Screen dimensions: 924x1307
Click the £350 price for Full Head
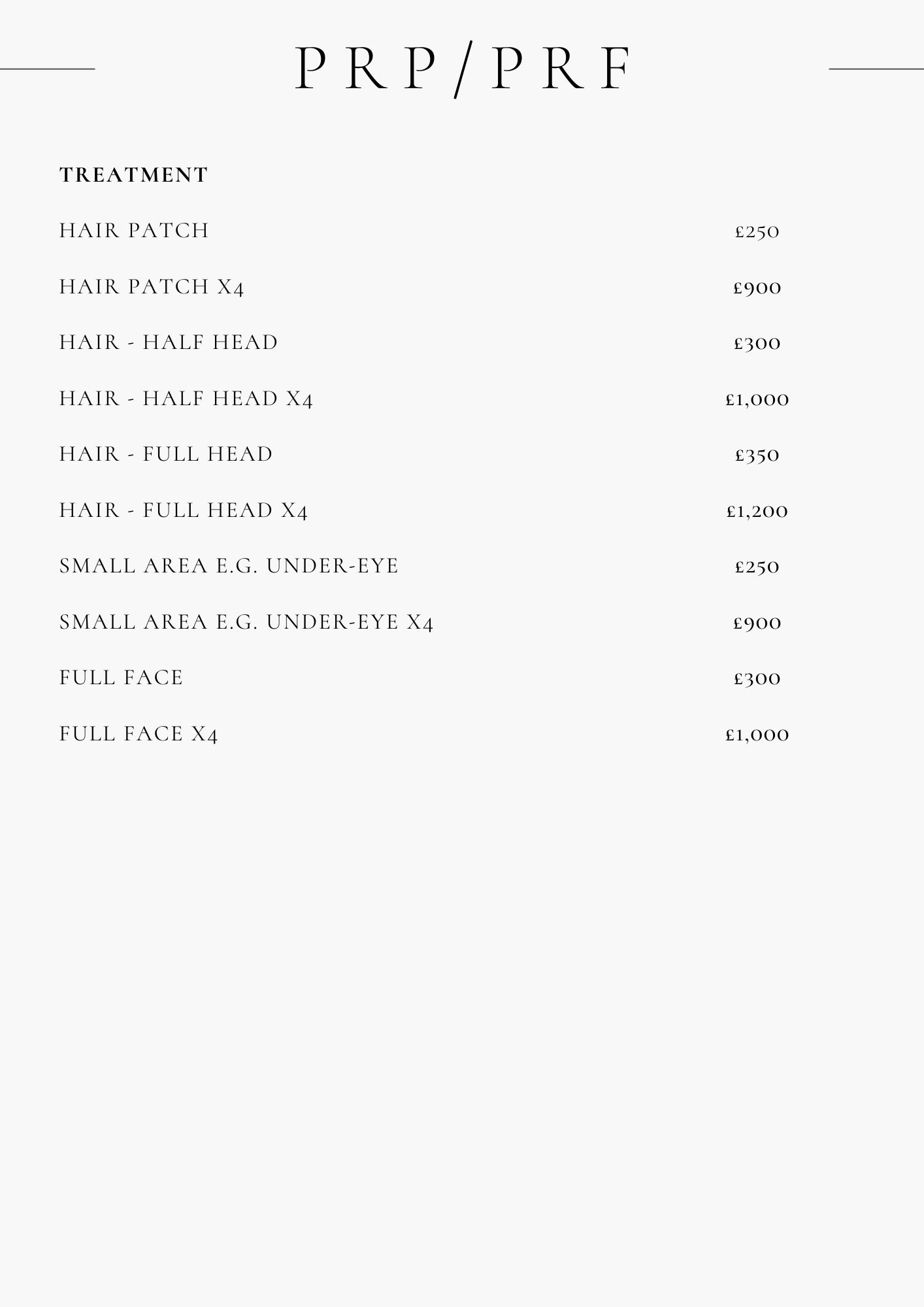(757, 455)
